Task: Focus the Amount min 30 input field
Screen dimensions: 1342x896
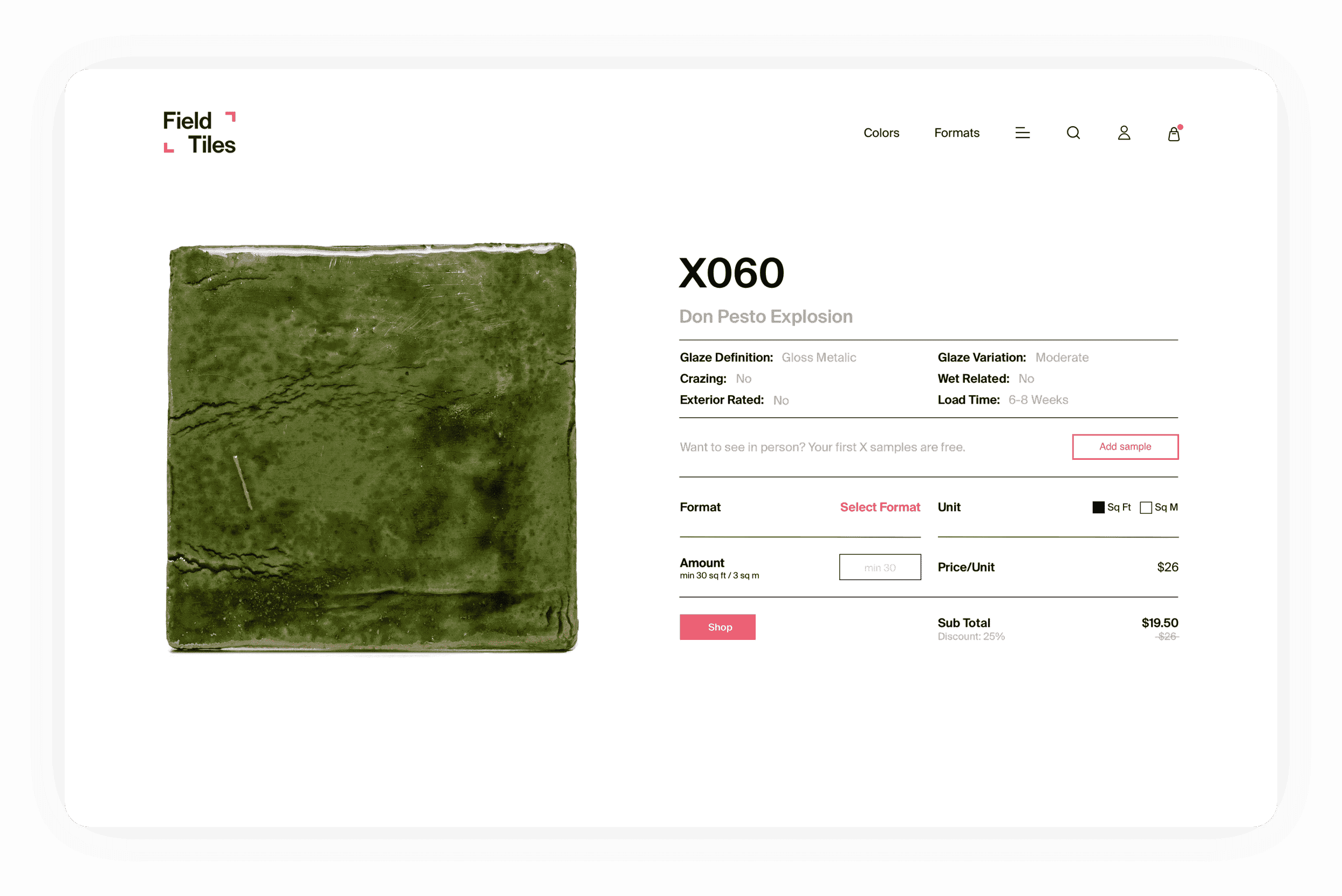Action: coord(879,566)
